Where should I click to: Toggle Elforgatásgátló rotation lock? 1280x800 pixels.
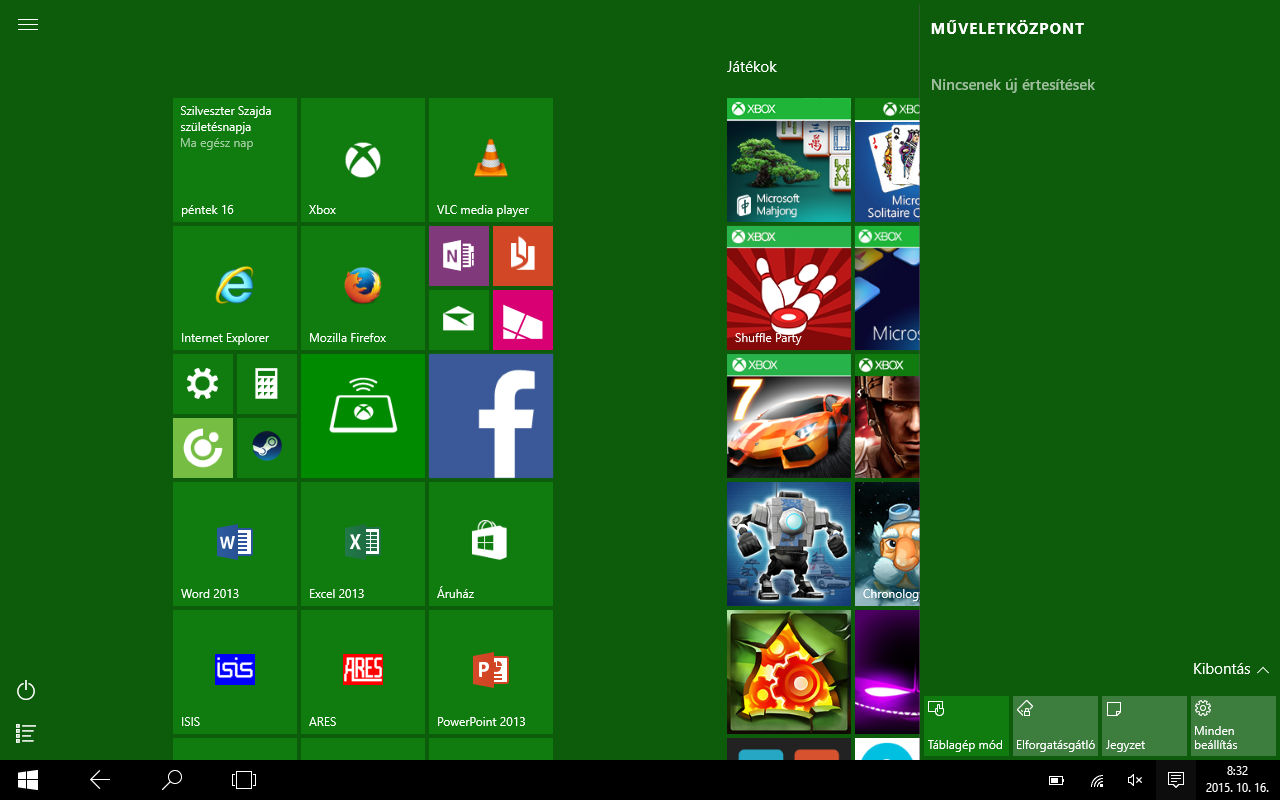click(1055, 726)
